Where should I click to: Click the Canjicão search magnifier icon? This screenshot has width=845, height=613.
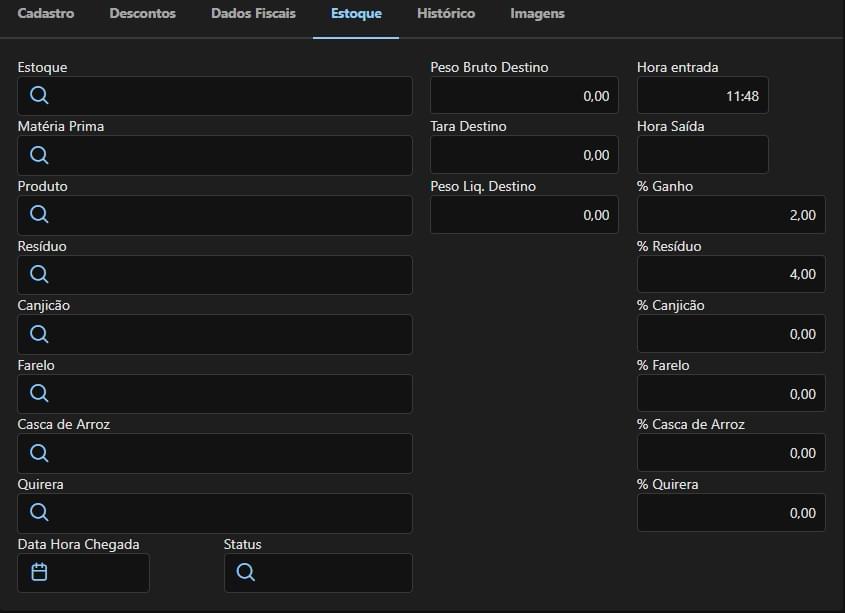[x=39, y=334]
